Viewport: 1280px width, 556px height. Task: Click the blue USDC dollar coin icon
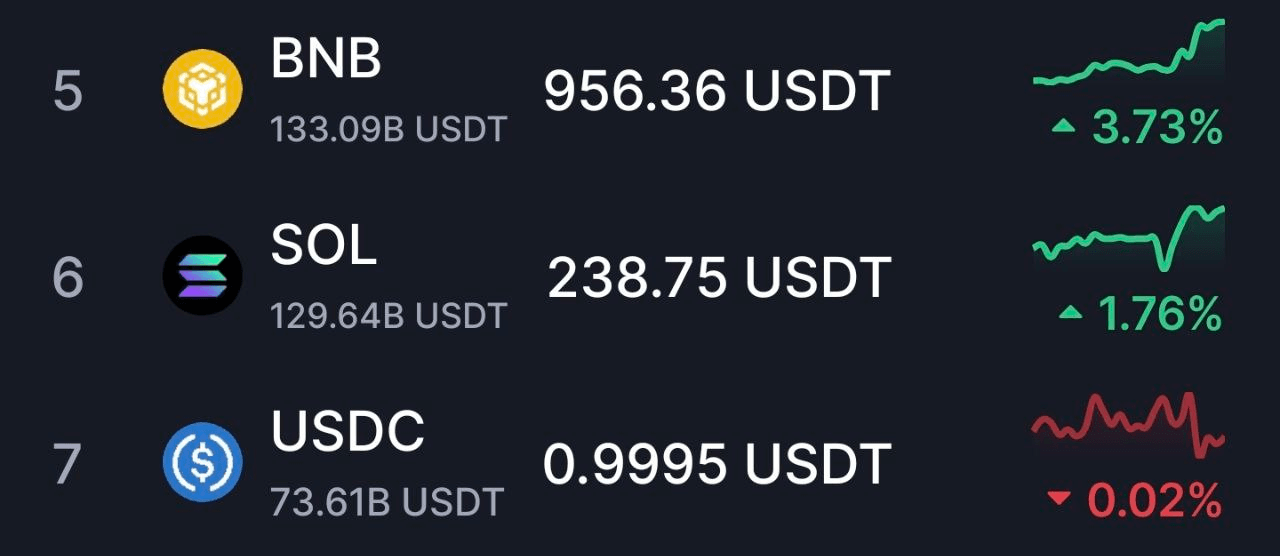(x=202, y=461)
